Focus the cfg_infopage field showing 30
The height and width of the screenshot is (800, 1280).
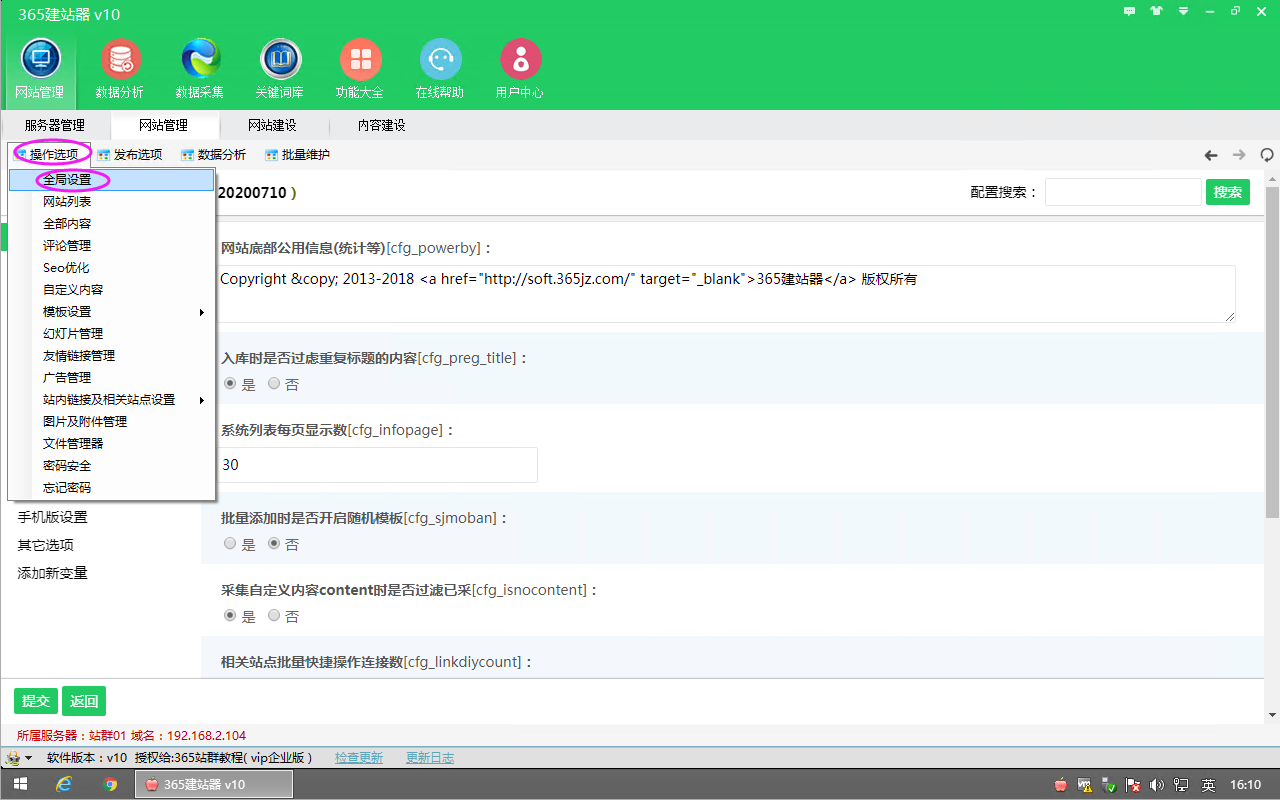pyautogui.click(x=379, y=465)
